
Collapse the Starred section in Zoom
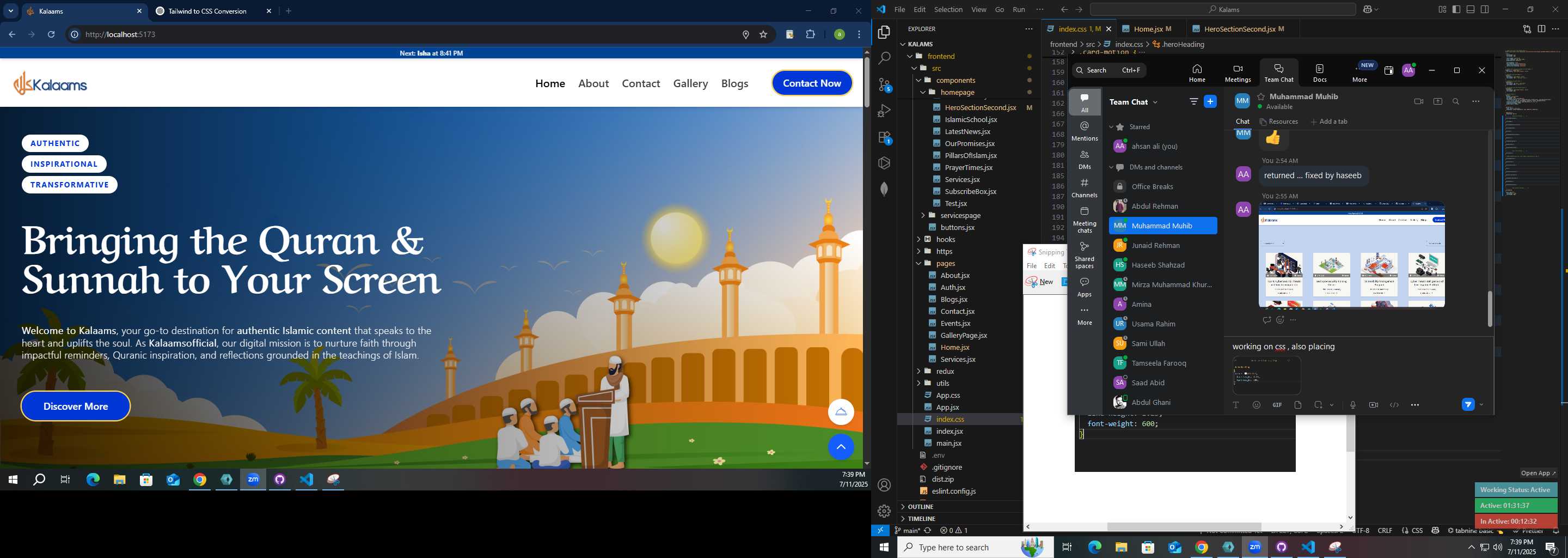(x=1111, y=128)
